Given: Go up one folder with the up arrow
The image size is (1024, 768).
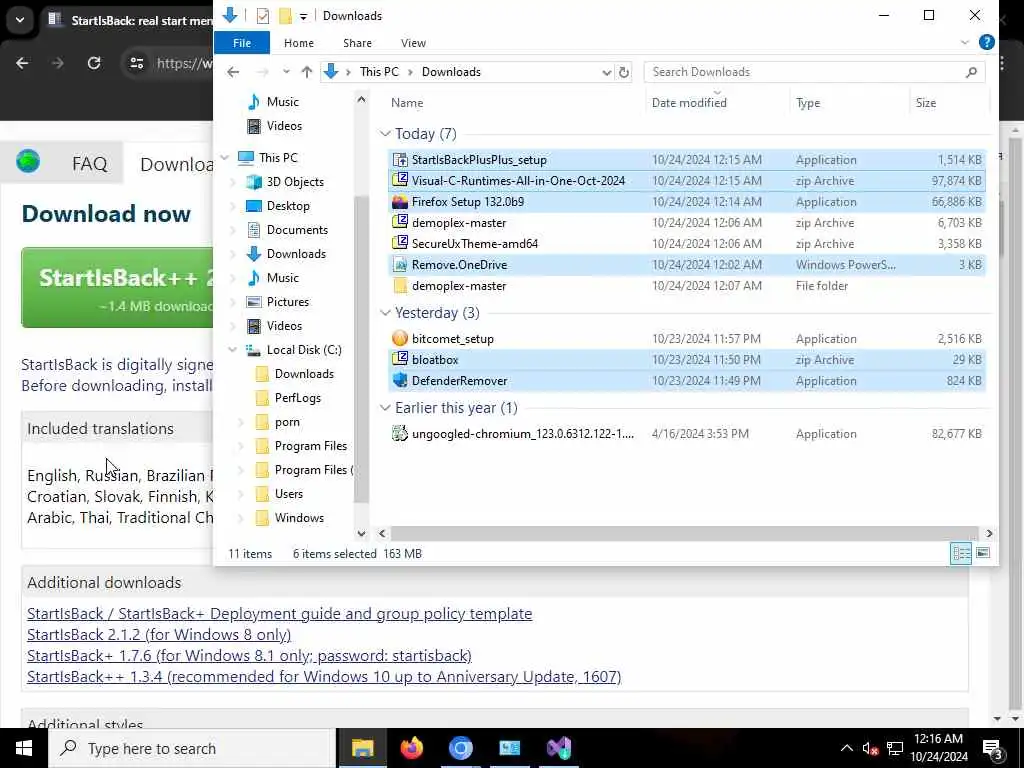Looking at the screenshot, I should [x=306, y=72].
